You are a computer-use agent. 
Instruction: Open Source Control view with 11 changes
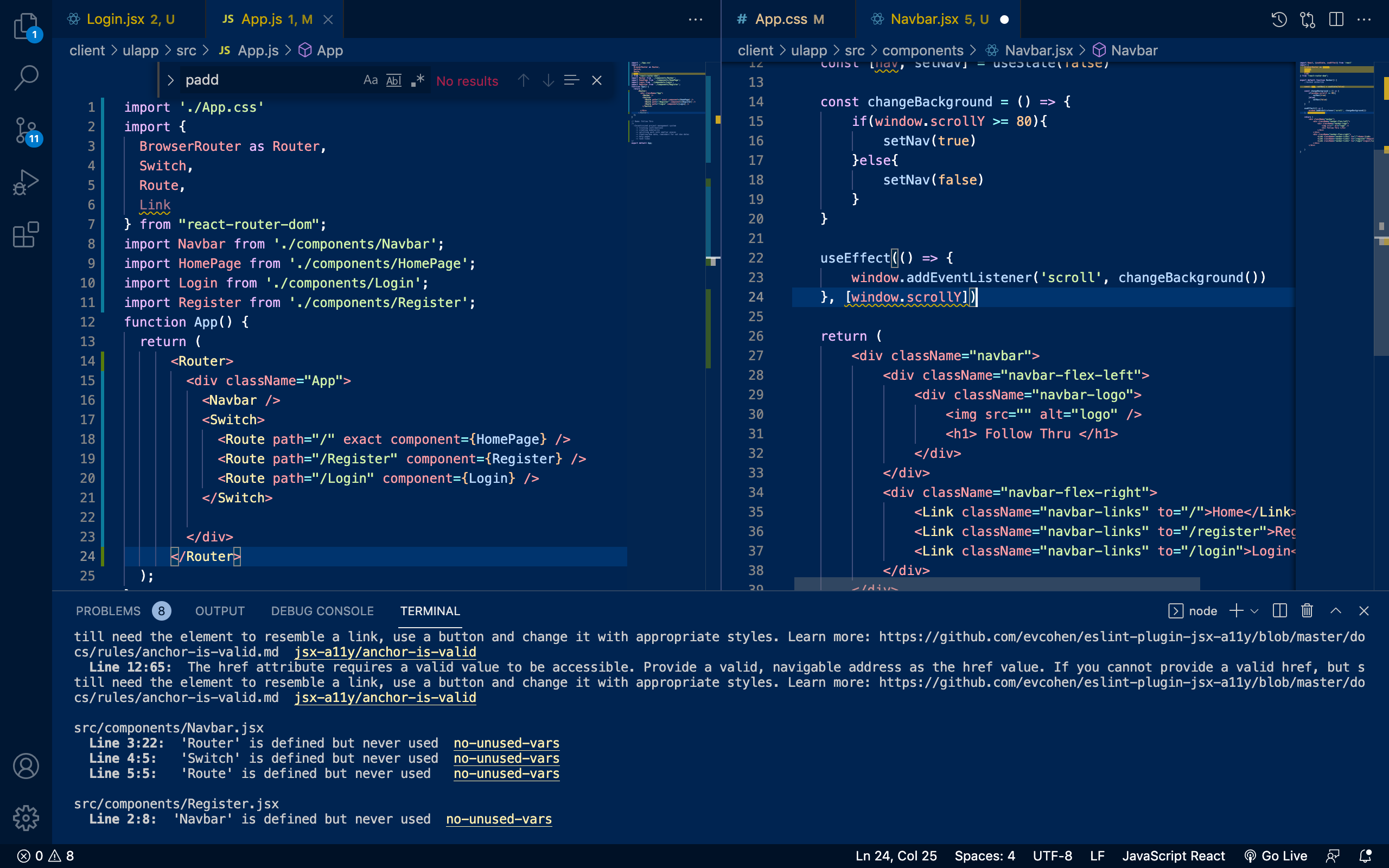pyautogui.click(x=26, y=130)
